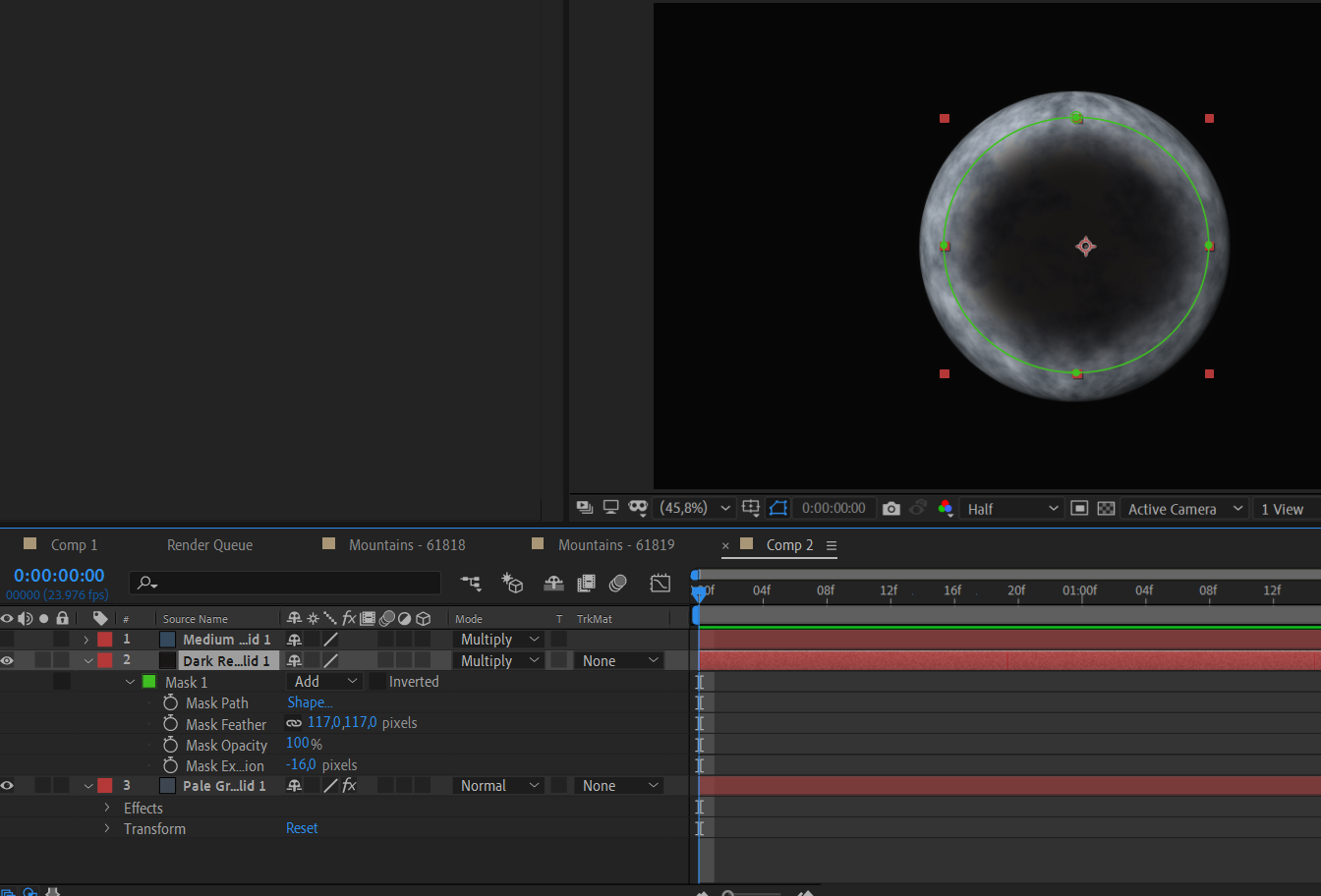1321x896 pixels.
Task: Click the lock column header icon
Action: pyautogui.click(x=63, y=618)
